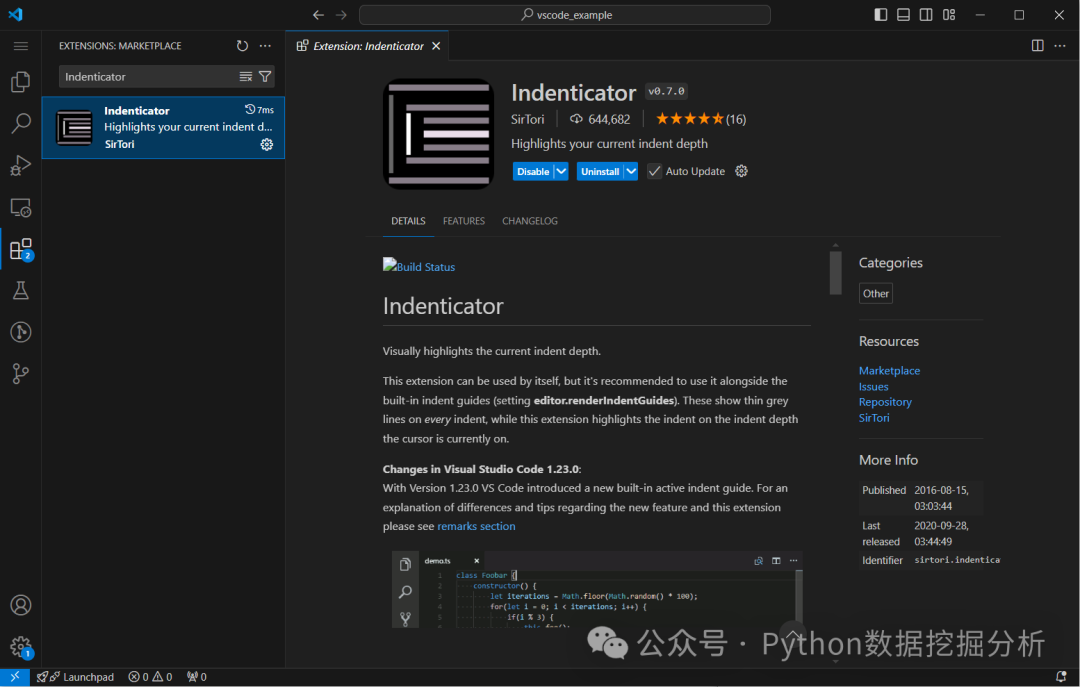Filter extensions with the funnel icon
This screenshot has width=1080, height=687.
(x=265, y=76)
